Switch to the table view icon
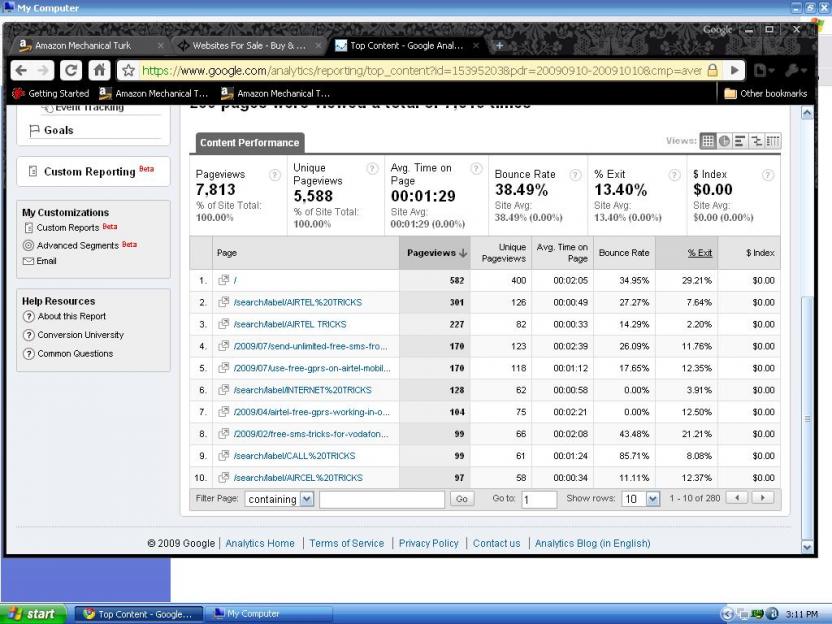This screenshot has height=624, width=832. click(x=708, y=142)
